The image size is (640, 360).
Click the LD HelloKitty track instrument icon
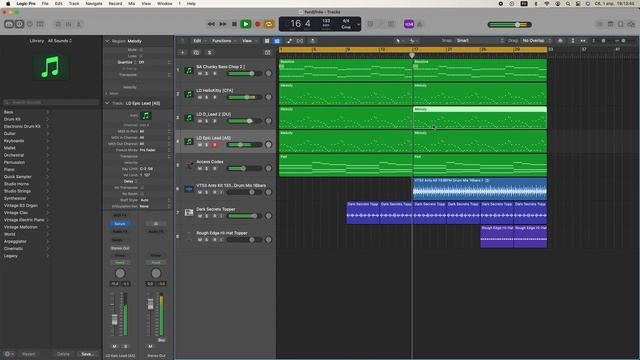tap(189, 94)
